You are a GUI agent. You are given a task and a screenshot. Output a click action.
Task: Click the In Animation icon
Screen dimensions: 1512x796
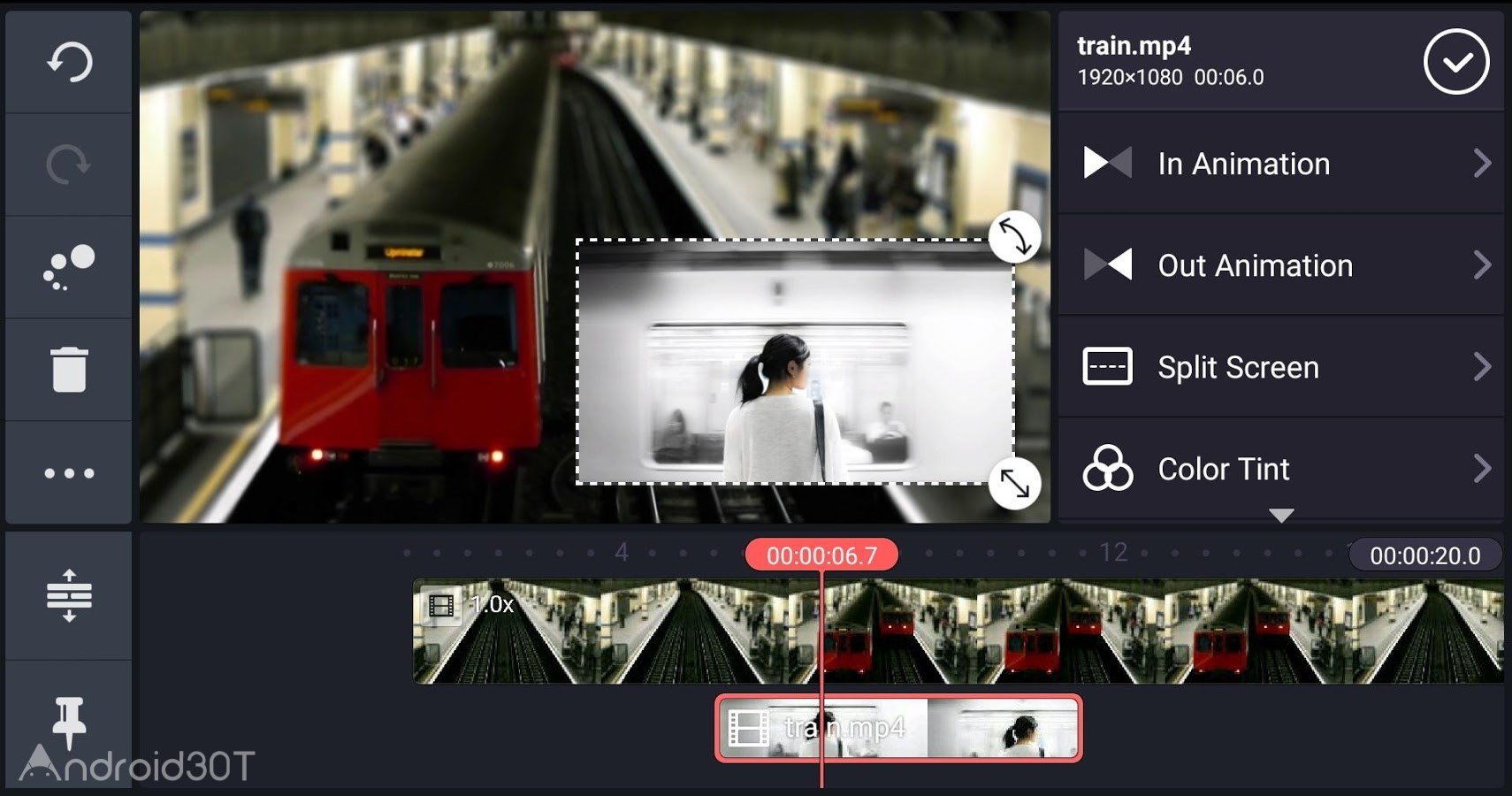click(1107, 163)
